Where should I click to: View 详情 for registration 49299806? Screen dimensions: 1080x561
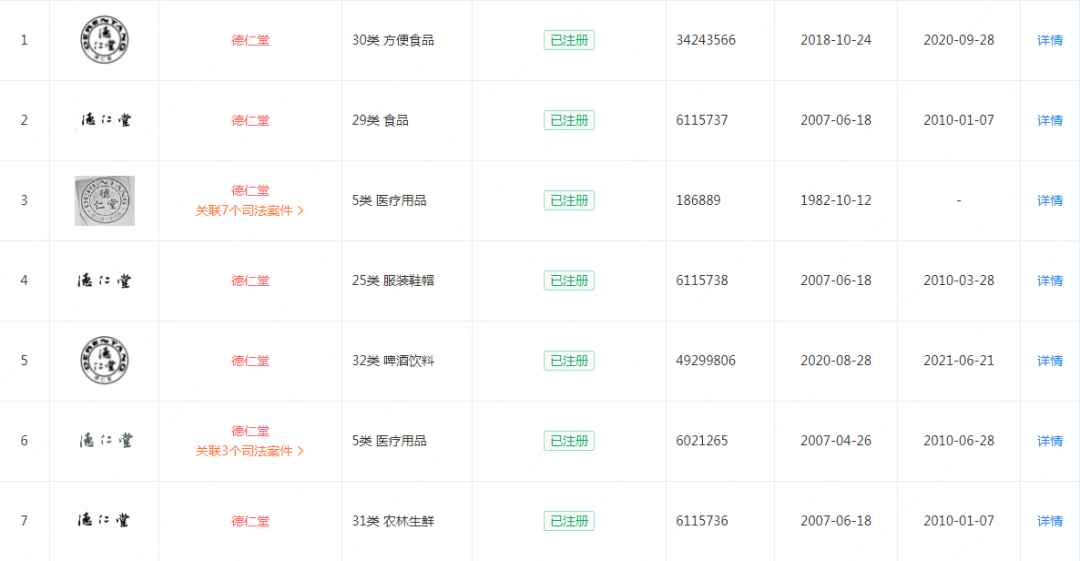coord(1050,360)
